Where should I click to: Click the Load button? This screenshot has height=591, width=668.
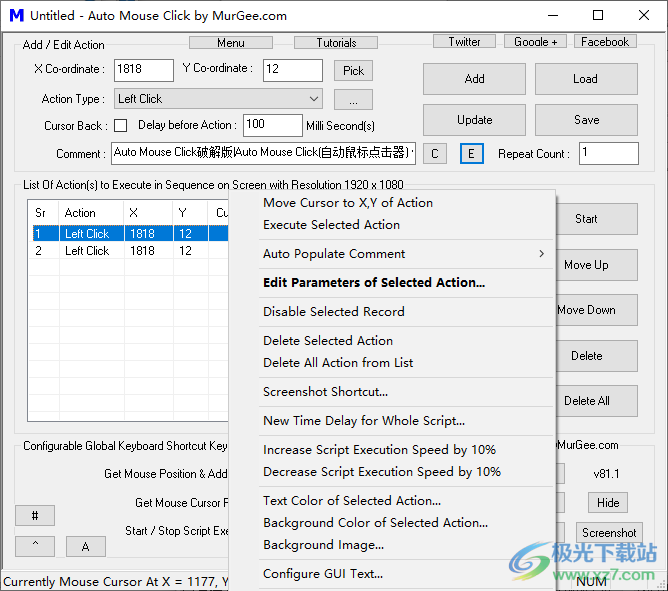click(586, 79)
